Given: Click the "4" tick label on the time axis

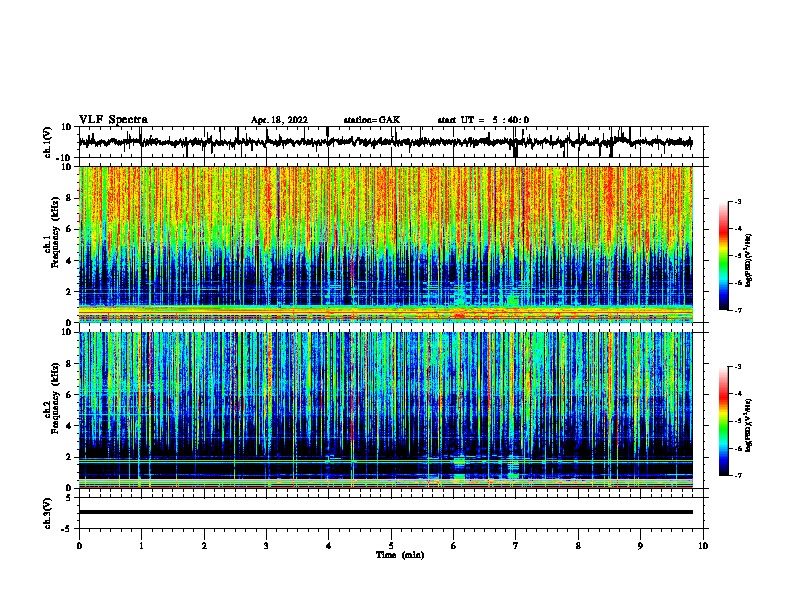Looking at the screenshot, I should pyautogui.click(x=329, y=546).
